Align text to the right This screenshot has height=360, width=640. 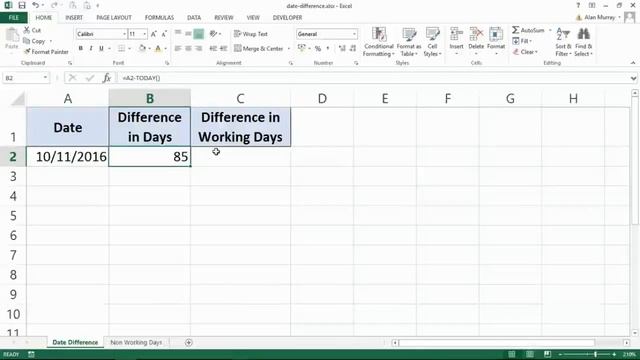199,48
